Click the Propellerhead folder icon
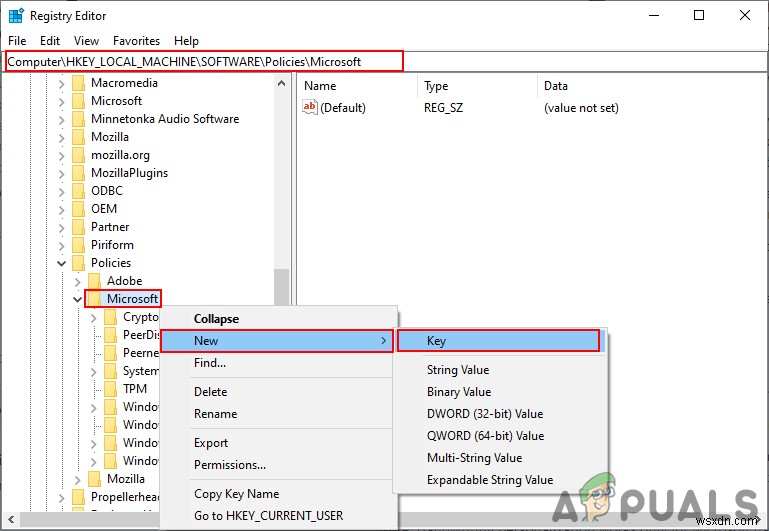769x531 pixels. [x=78, y=497]
